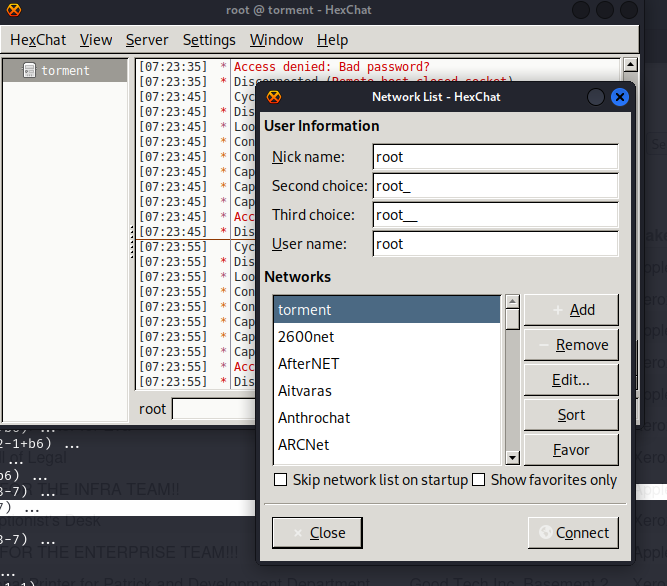Image resolution: width=667 pixels, height=586 pixels.
Task: Click the networks list scrollbar thumb
Action: (513, 319)
